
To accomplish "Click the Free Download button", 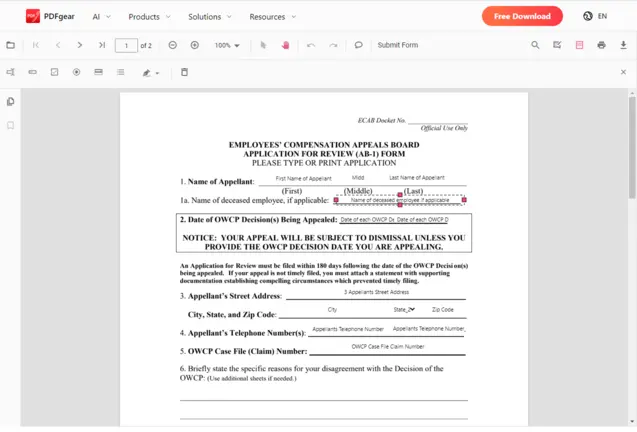I will (x=522, y=16).
